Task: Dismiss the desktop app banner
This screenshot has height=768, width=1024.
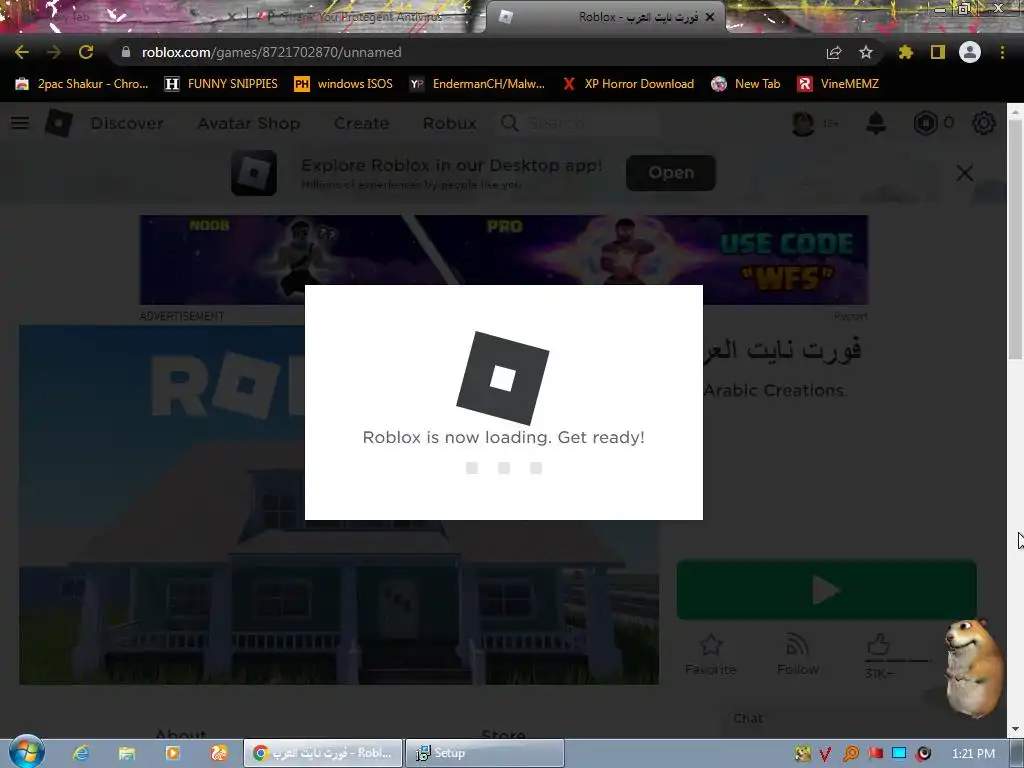Action: pyautogui.click(x=965, y=173)
